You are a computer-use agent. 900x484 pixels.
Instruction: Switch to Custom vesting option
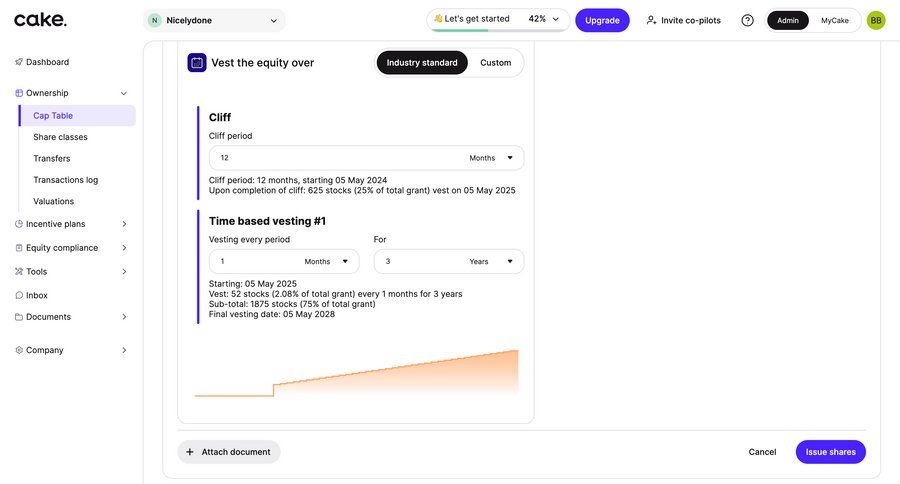point(495,63)
